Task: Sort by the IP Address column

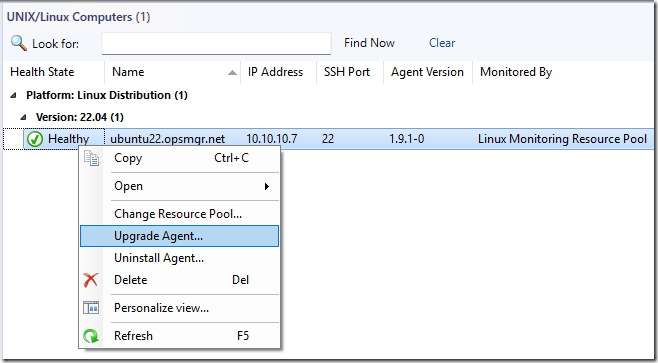Action: pyautogui.click(x=278, y=72)
